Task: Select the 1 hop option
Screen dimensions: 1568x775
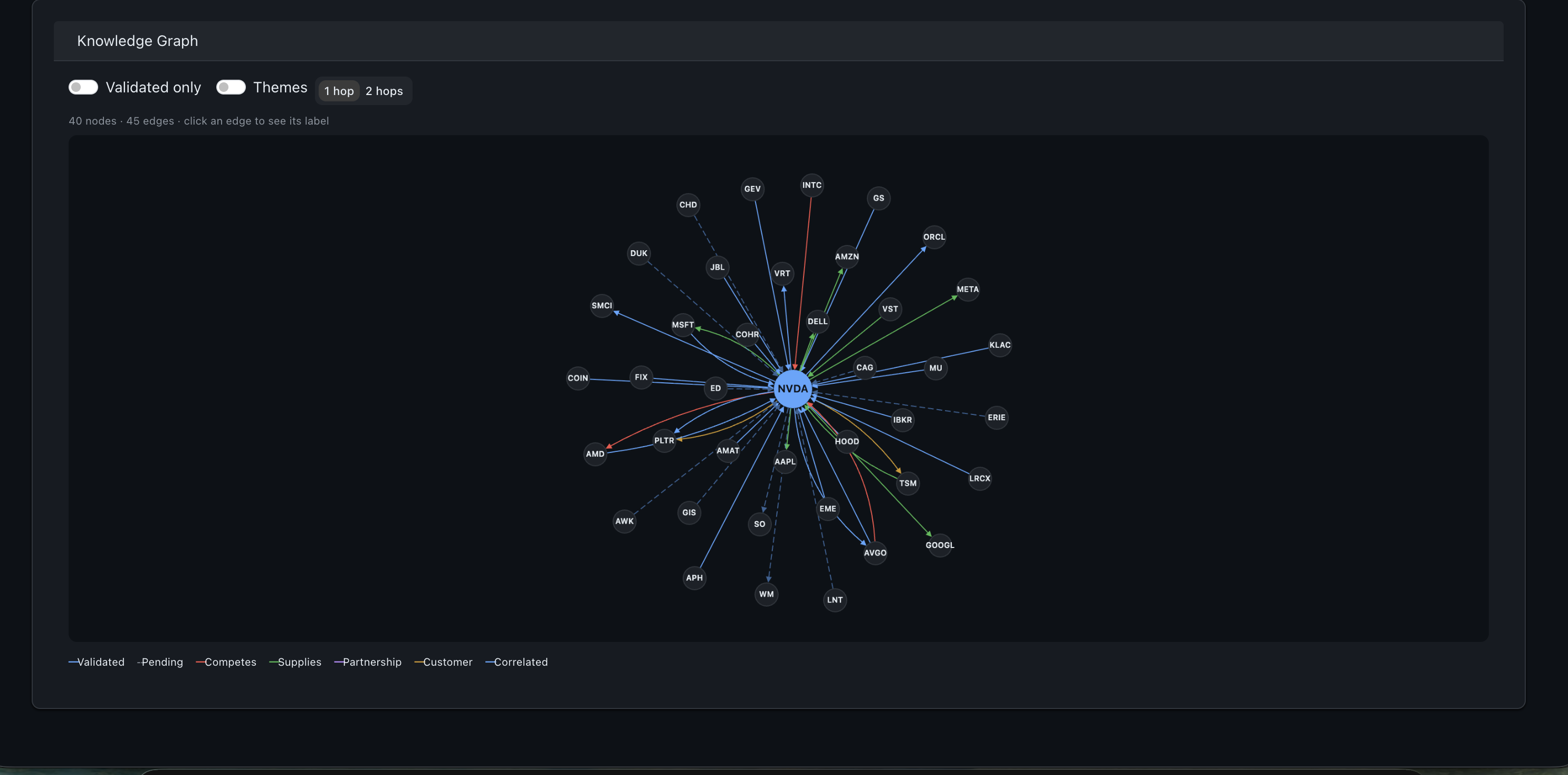Action: tap(339, 91)
